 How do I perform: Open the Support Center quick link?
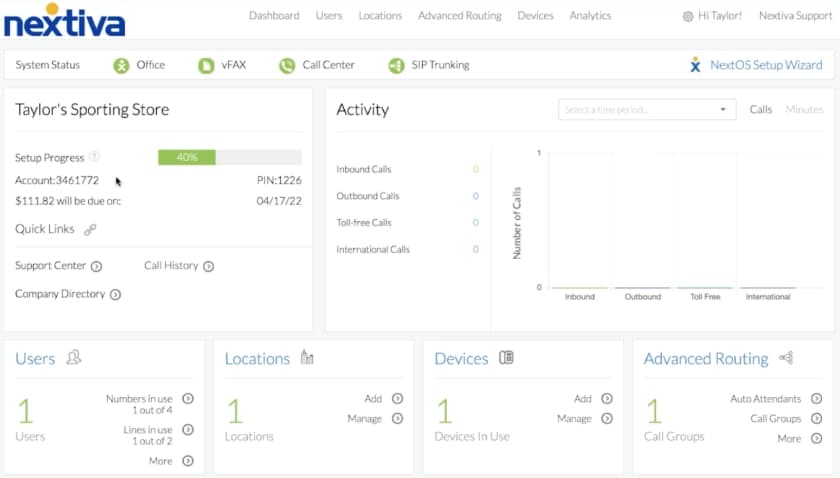(50, 266)
